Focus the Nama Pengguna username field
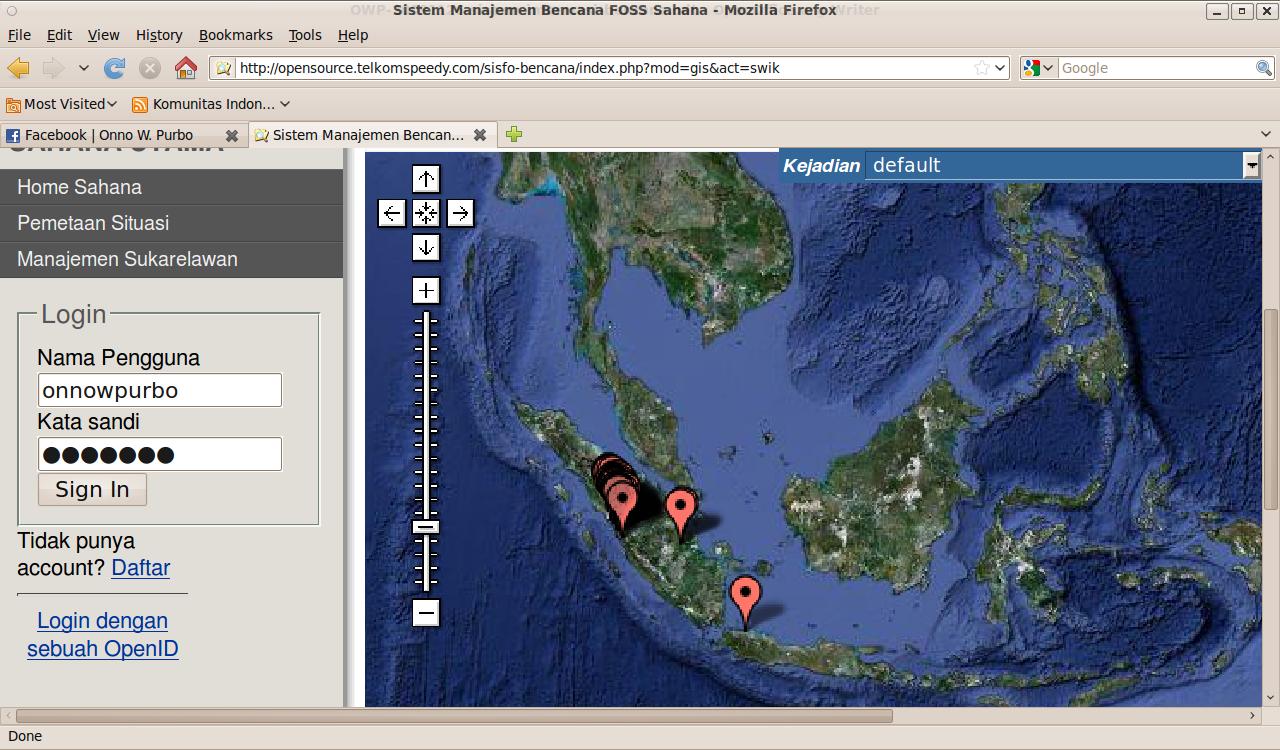Viewport: 1280px width, 750px height. point(160,390)
